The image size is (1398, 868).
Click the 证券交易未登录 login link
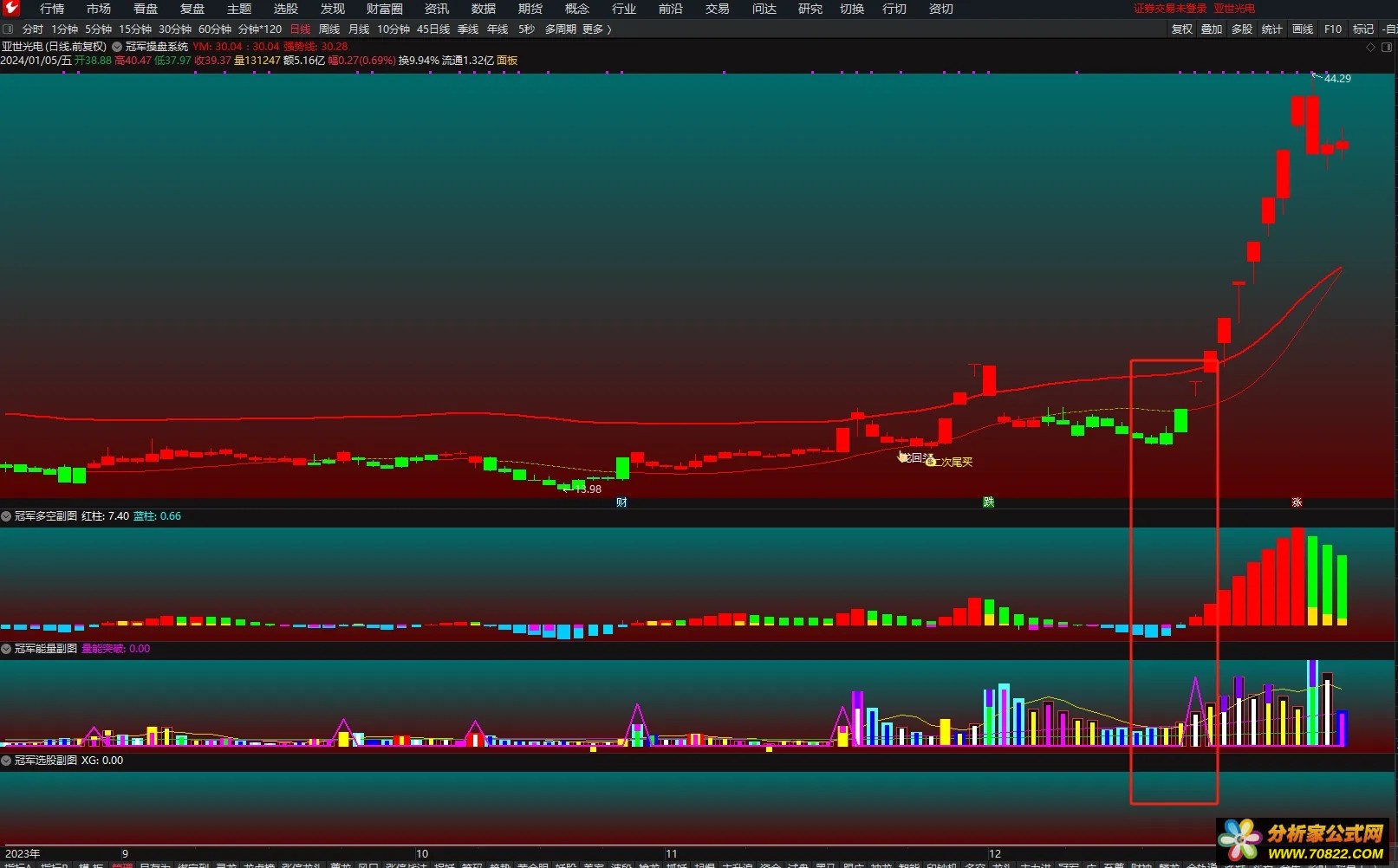[x=1170, y=9]
